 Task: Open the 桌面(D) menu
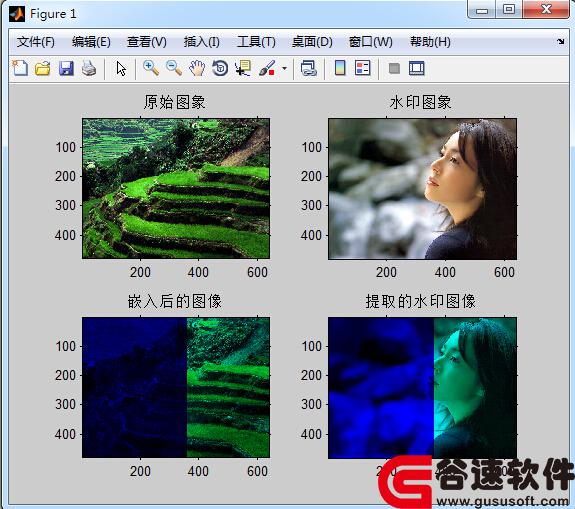click(312, 42)
